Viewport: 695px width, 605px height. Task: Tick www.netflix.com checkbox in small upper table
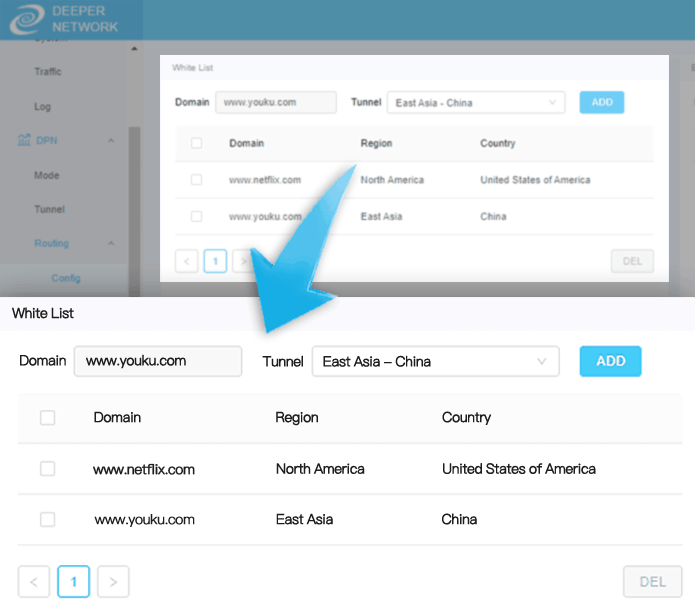click(196, 180)
